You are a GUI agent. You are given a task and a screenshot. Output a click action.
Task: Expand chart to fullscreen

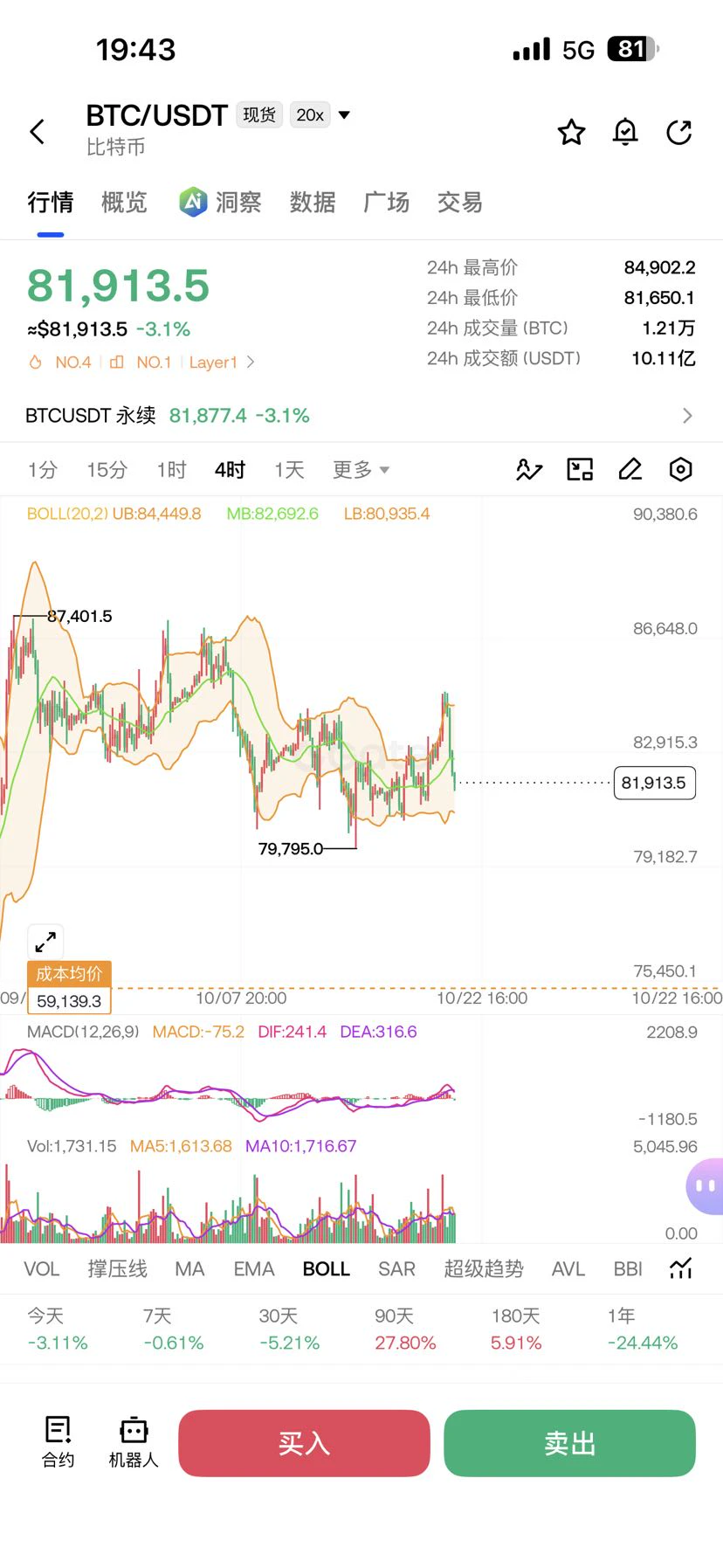click(x=45, y=942)
